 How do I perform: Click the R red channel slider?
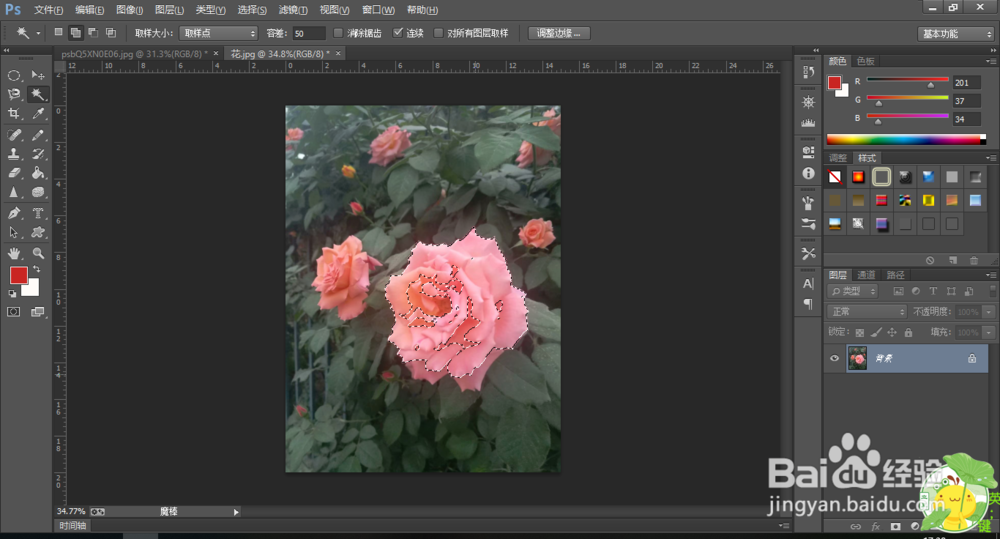pos(907,81)
